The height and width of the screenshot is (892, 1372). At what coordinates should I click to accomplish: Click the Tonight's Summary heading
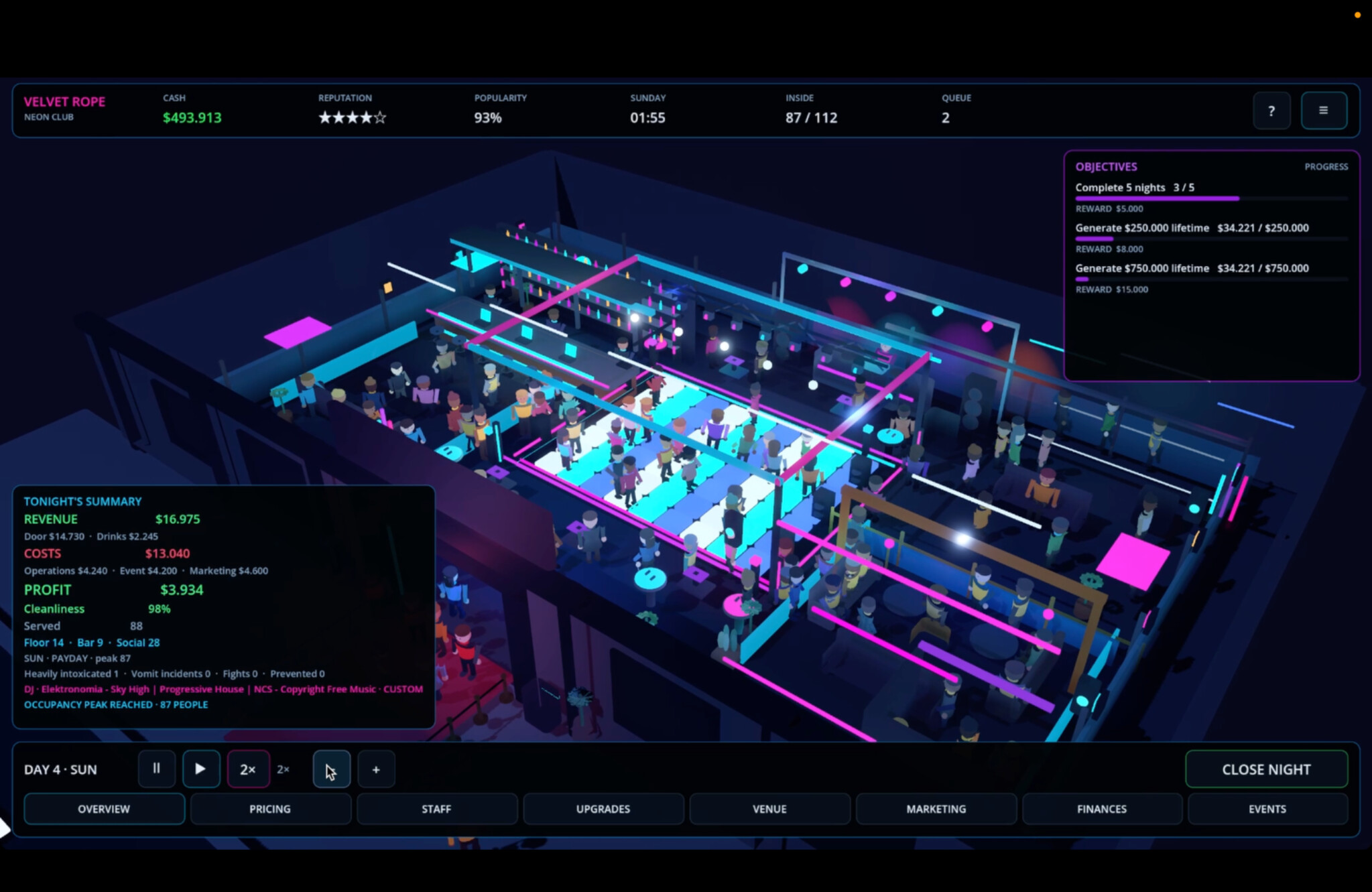(x=82, y=501)
